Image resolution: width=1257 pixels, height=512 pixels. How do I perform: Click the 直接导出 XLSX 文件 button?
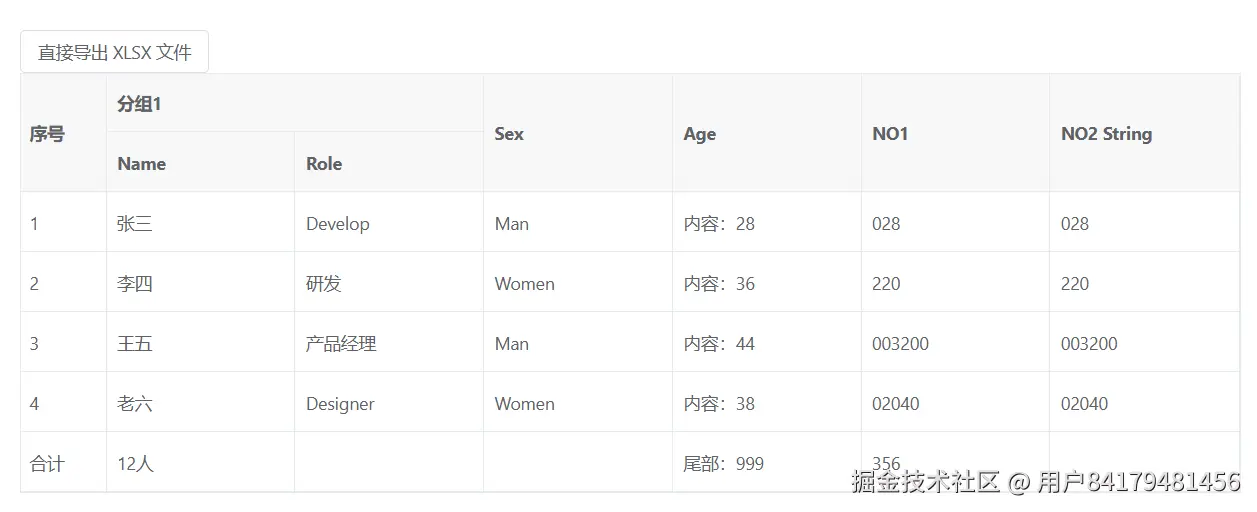pyautogui.click(x=114, y=52)
